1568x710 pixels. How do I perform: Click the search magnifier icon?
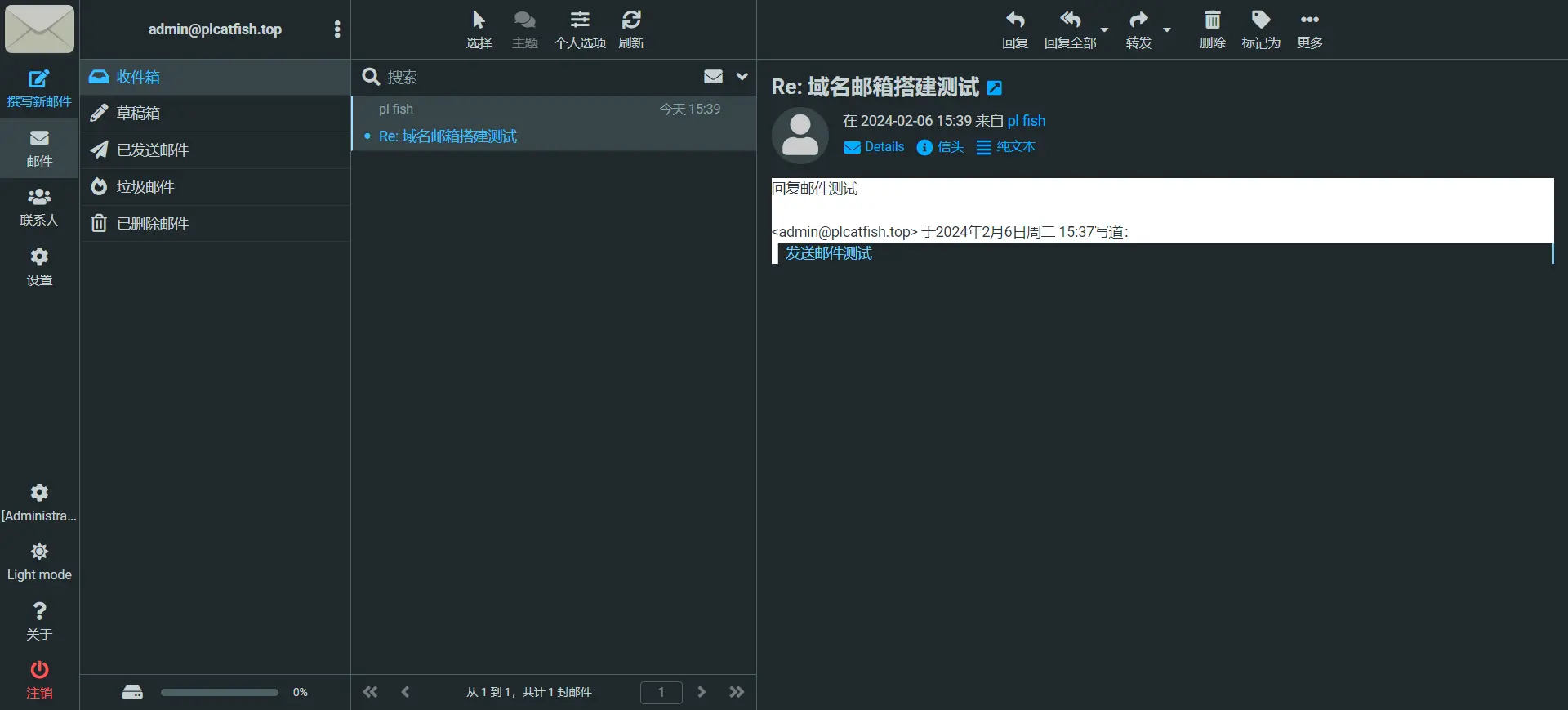click(x=371, y=77)
